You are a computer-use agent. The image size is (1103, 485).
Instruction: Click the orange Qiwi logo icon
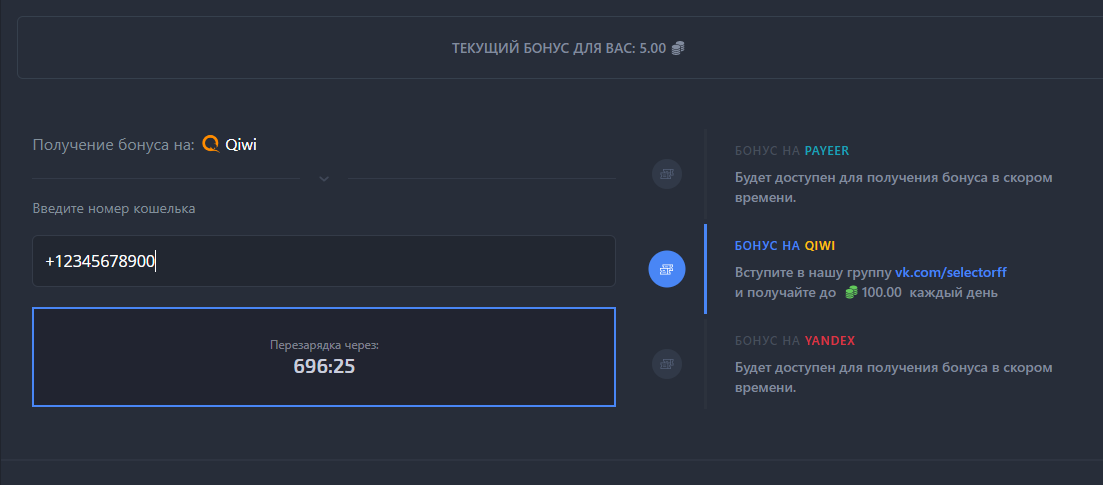[210, 144]
